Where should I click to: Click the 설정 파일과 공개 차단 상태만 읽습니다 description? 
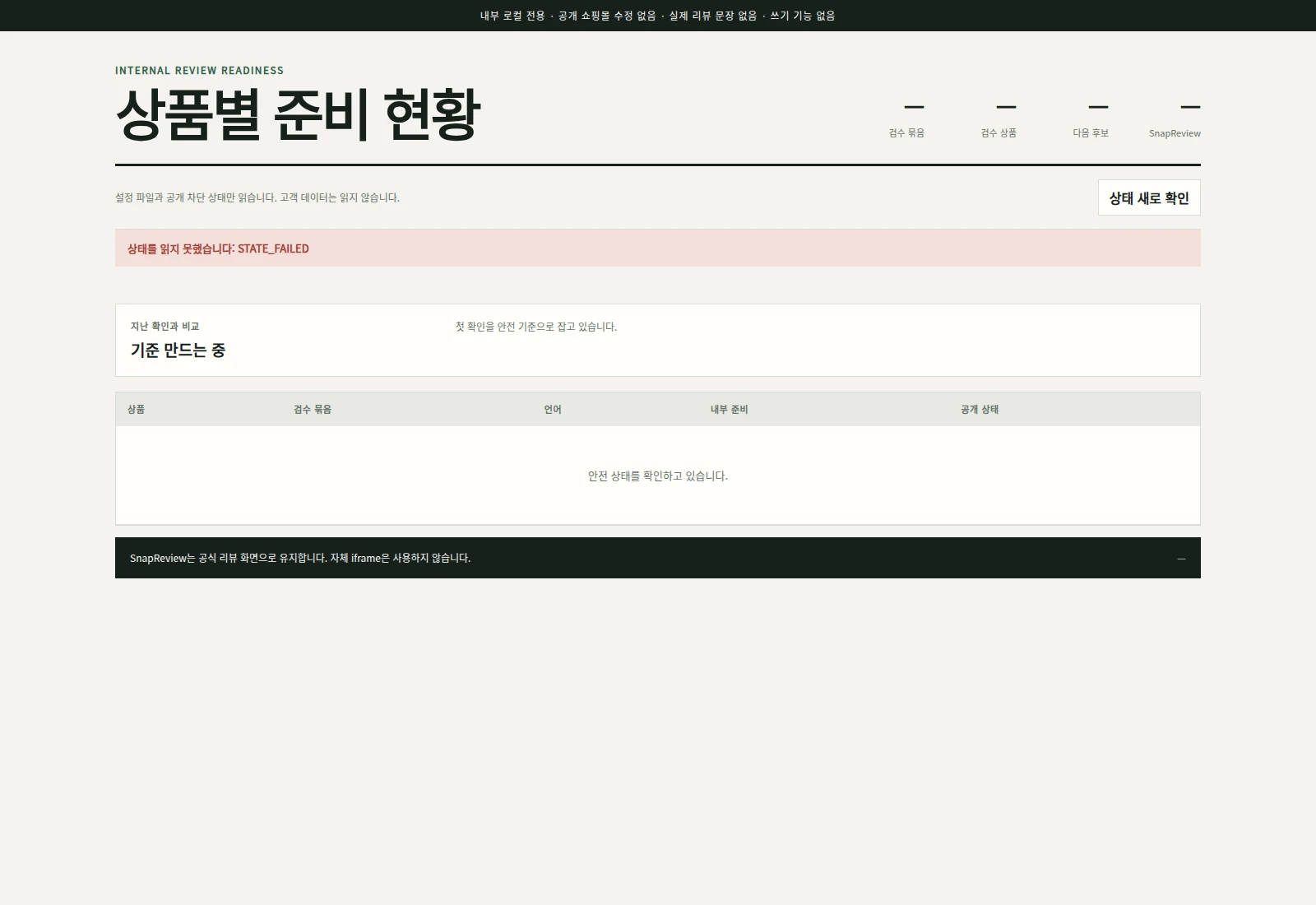257,197
